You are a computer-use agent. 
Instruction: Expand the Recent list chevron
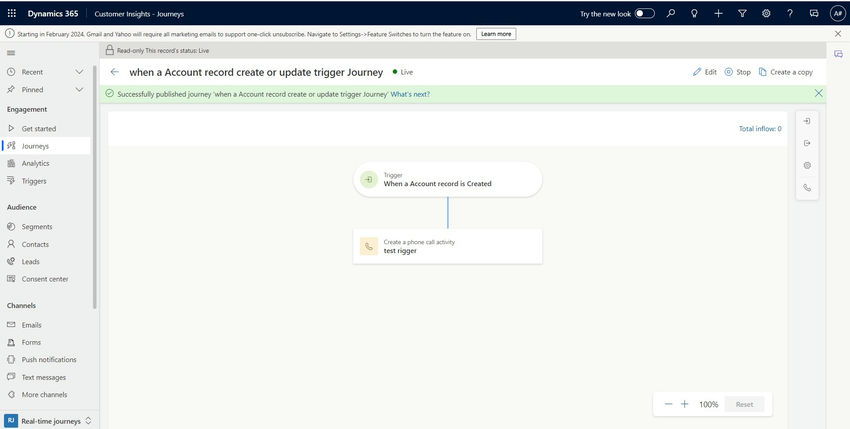coord(79,72)
